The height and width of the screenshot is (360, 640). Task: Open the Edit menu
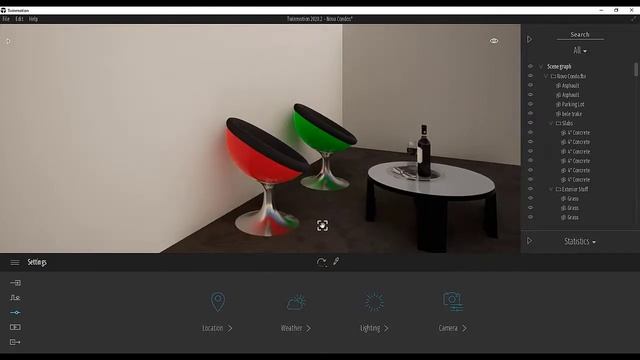[x=19, y=19]
